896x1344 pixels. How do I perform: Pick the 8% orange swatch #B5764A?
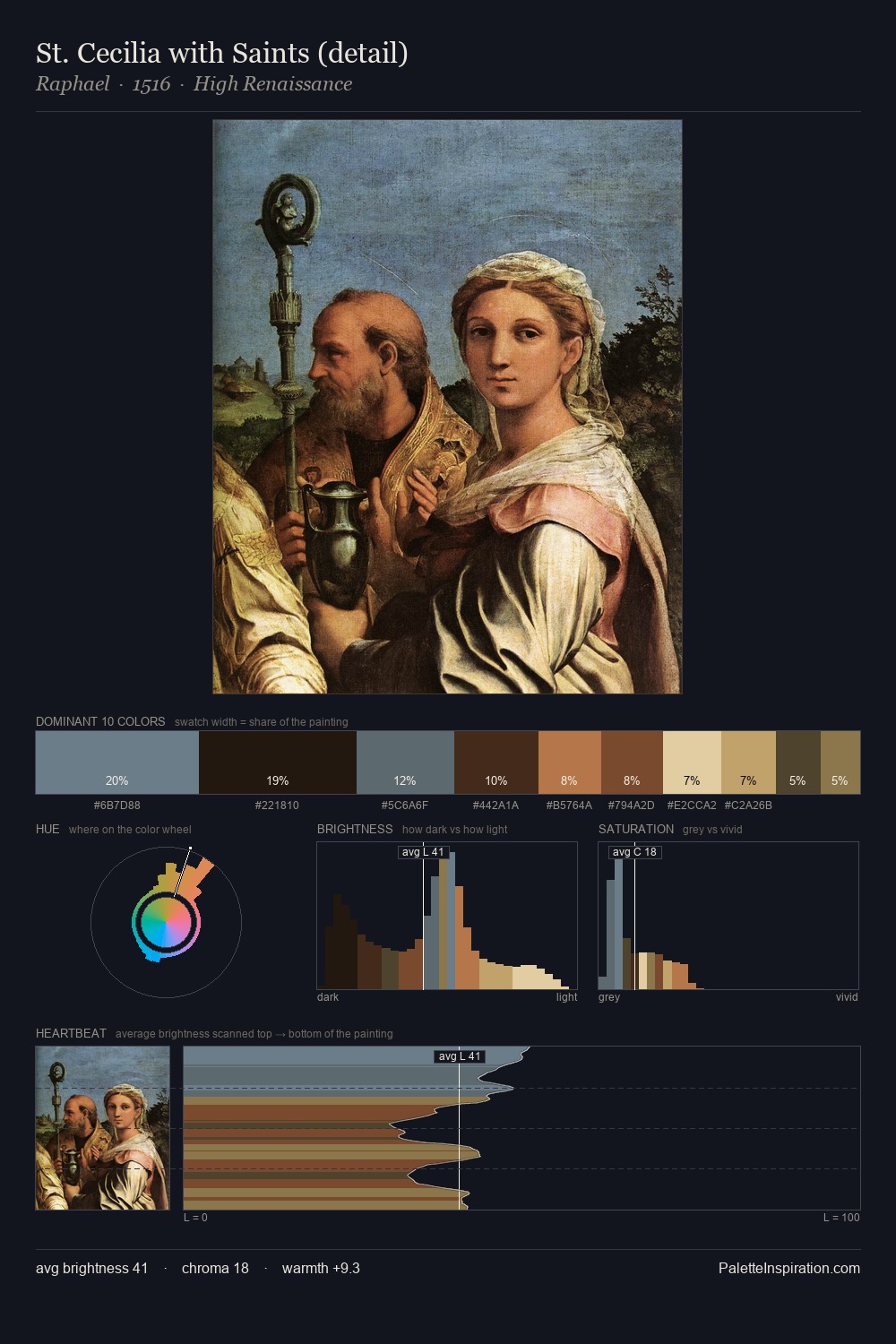[x=570, y=762]
